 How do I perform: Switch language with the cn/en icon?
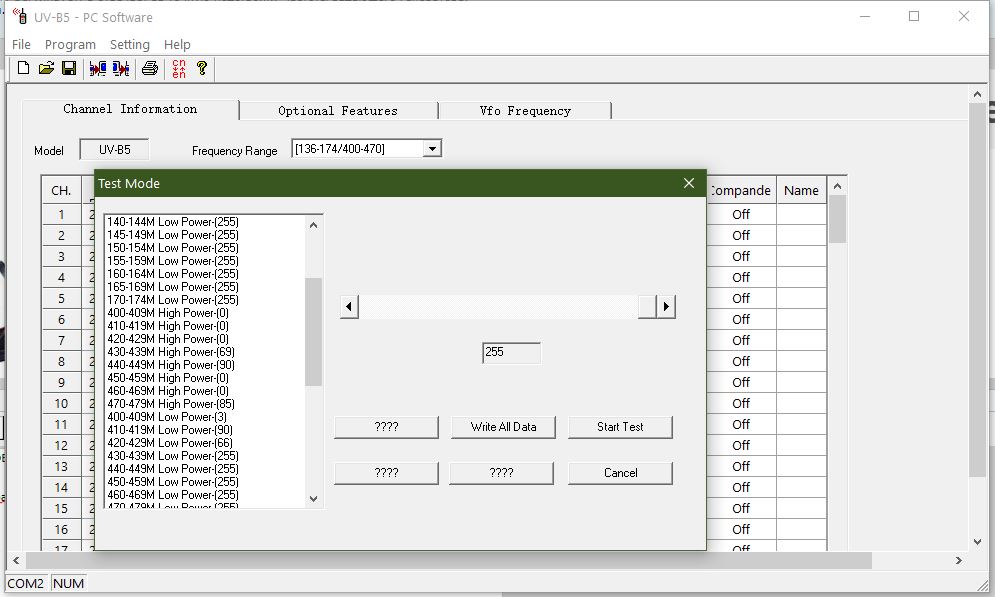pyautogui.click(x=179, y=69)
